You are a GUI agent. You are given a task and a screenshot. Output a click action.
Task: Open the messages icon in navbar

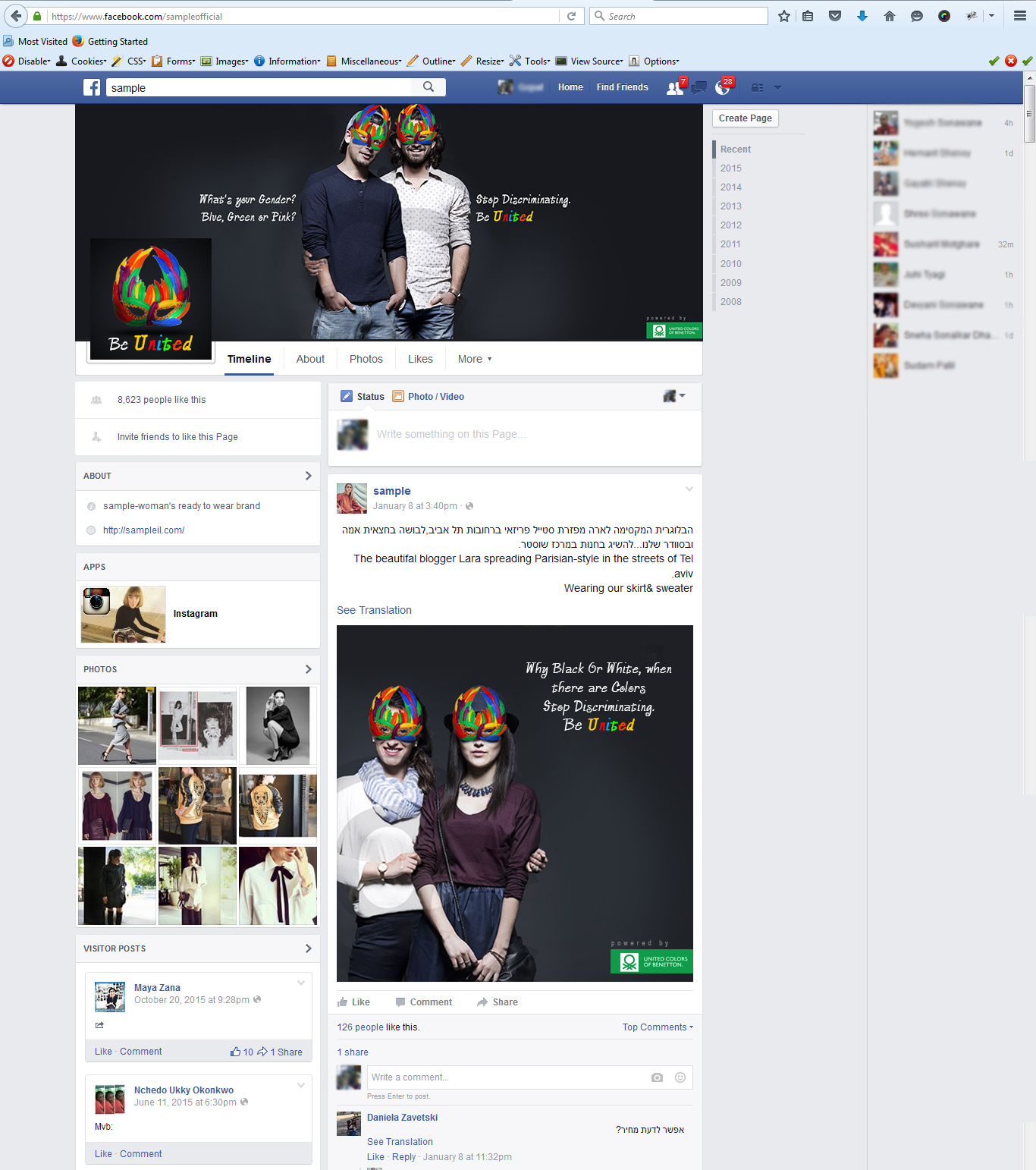click(699, 88)
